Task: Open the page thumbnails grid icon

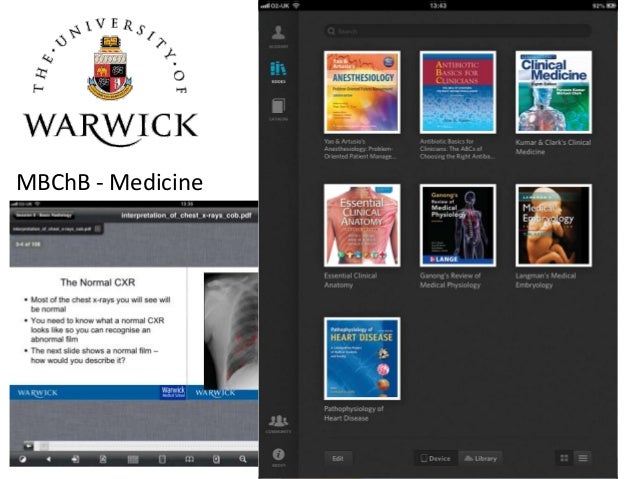Action: point(133,459)
